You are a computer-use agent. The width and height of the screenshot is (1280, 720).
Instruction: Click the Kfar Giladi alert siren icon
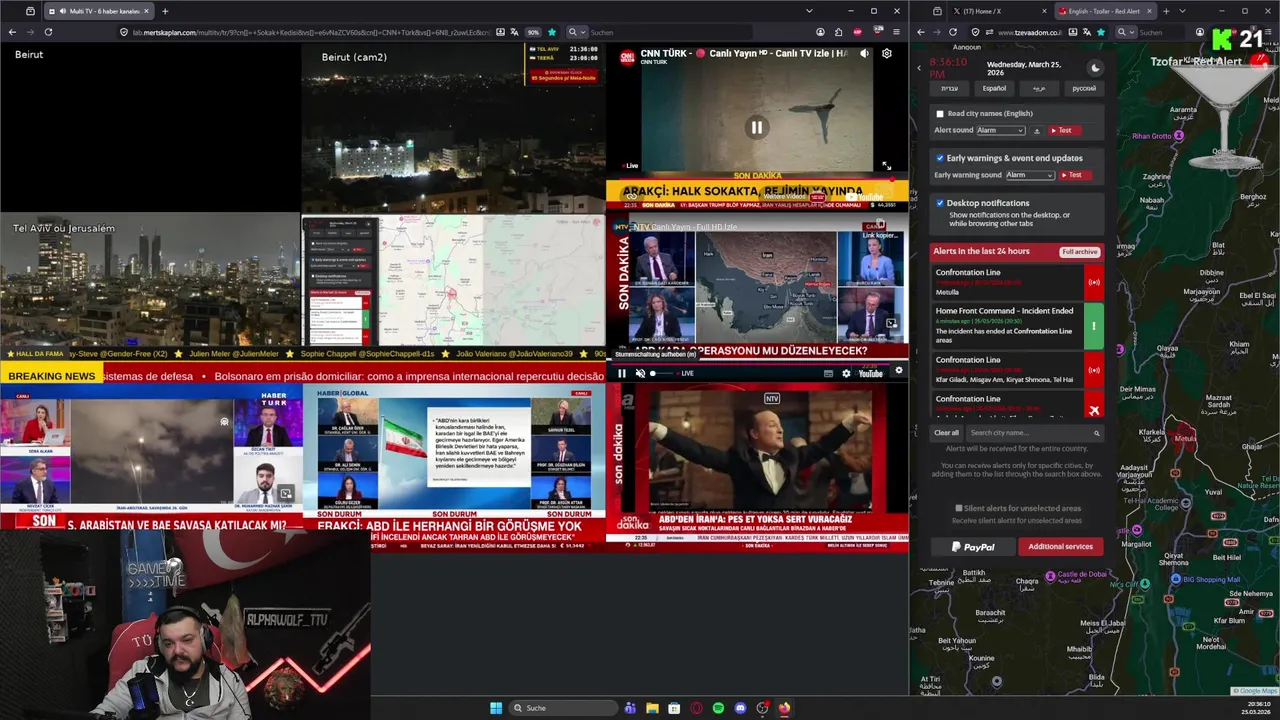tap(1094, 370)
